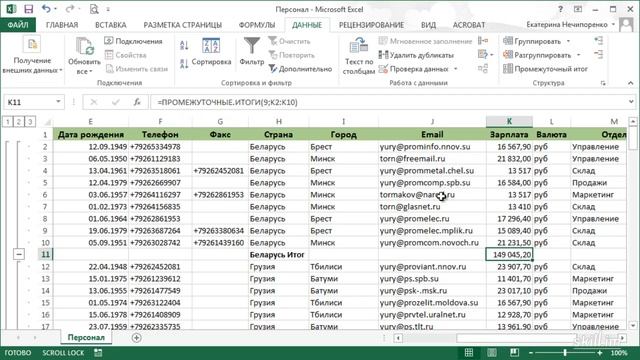Open account menu Екатерина Нечипоренко
The width and height of the screenshot is (640, 360).
pyautogui.click(x=571, y=25)
